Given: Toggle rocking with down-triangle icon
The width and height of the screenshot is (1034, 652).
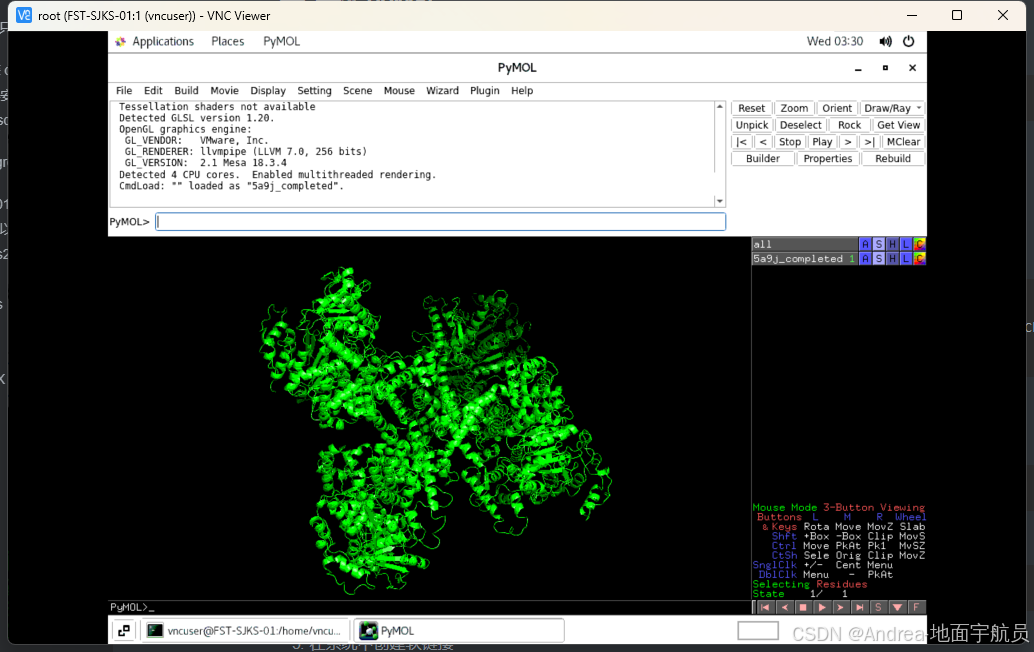Looking at the screenshot, I should [x=897, y=607].
